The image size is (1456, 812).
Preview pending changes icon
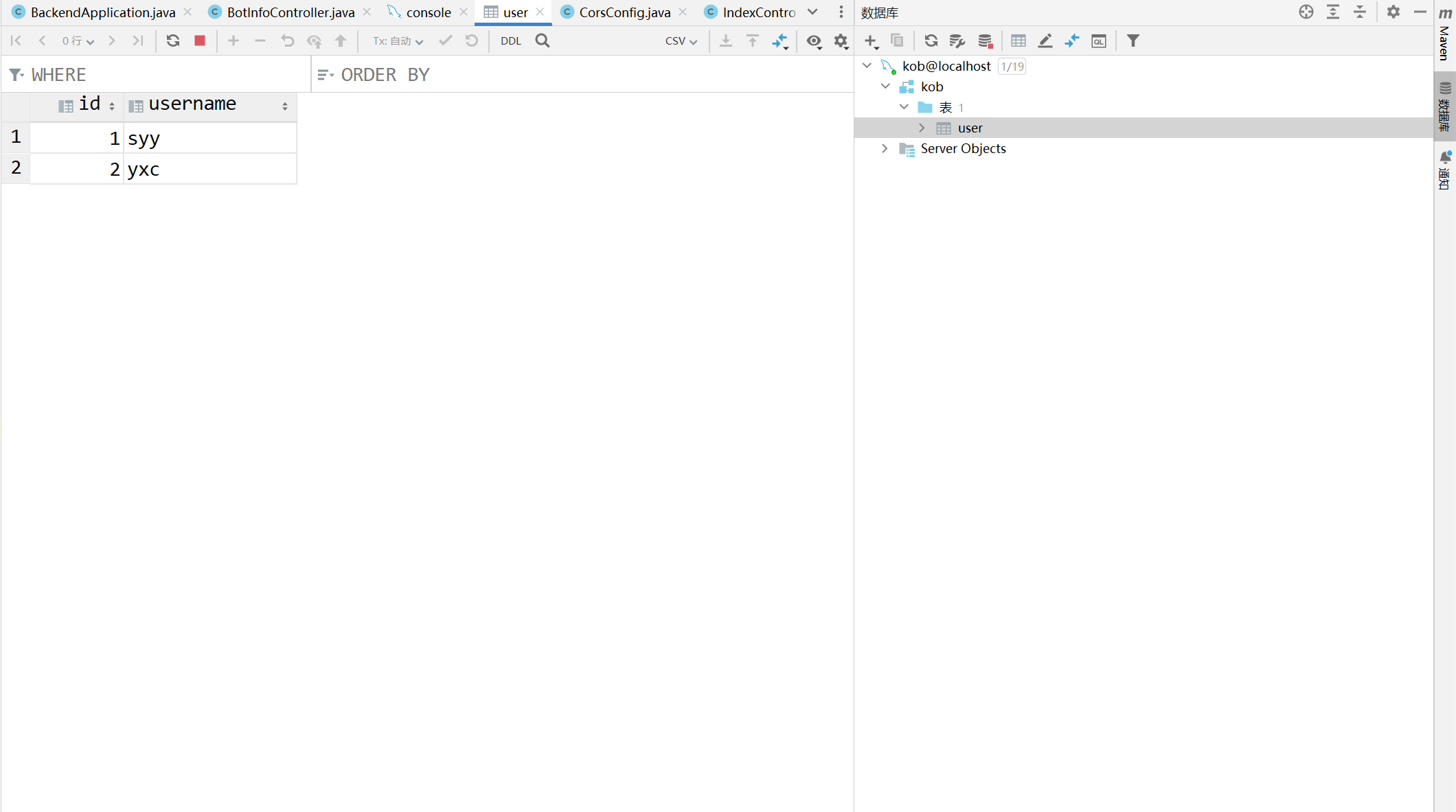click(x=315, y=41)
